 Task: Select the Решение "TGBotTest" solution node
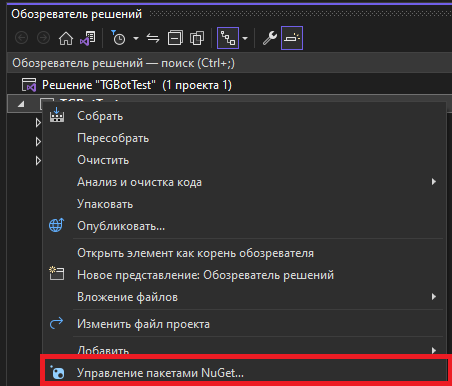click(x=137, y=85)
